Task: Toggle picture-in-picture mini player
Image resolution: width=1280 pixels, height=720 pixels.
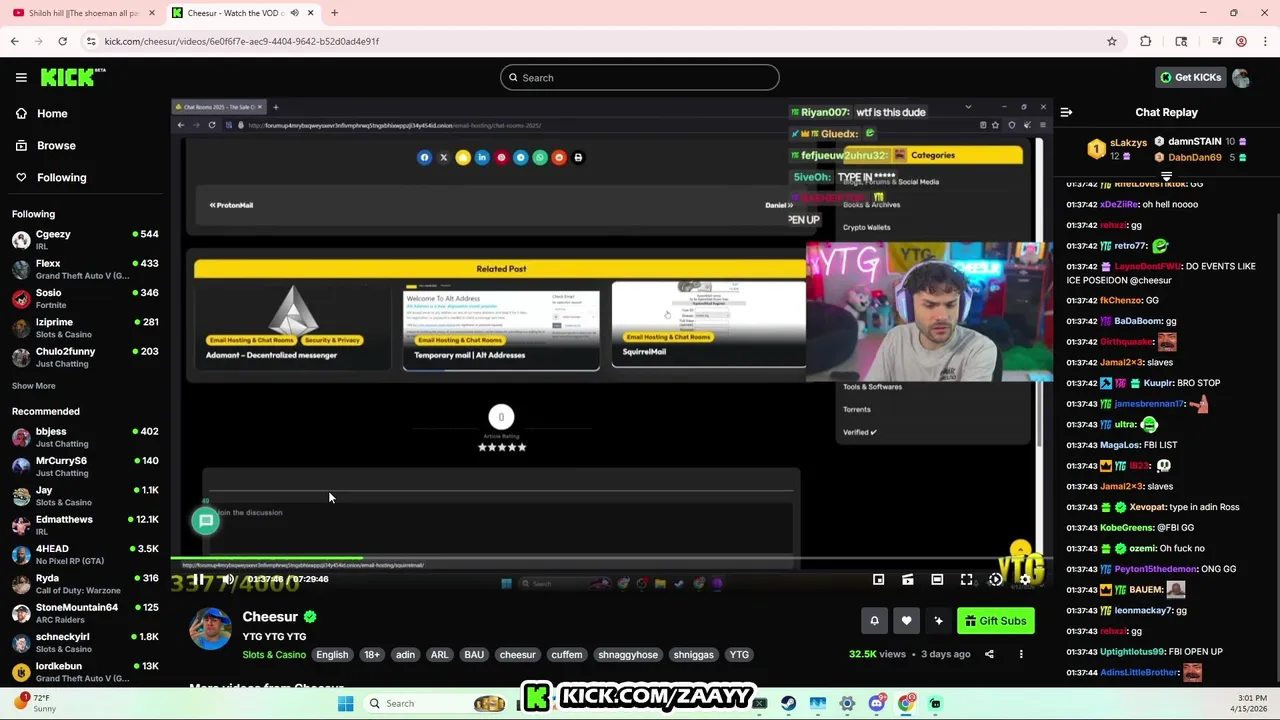Action: (x=878, y=579)
